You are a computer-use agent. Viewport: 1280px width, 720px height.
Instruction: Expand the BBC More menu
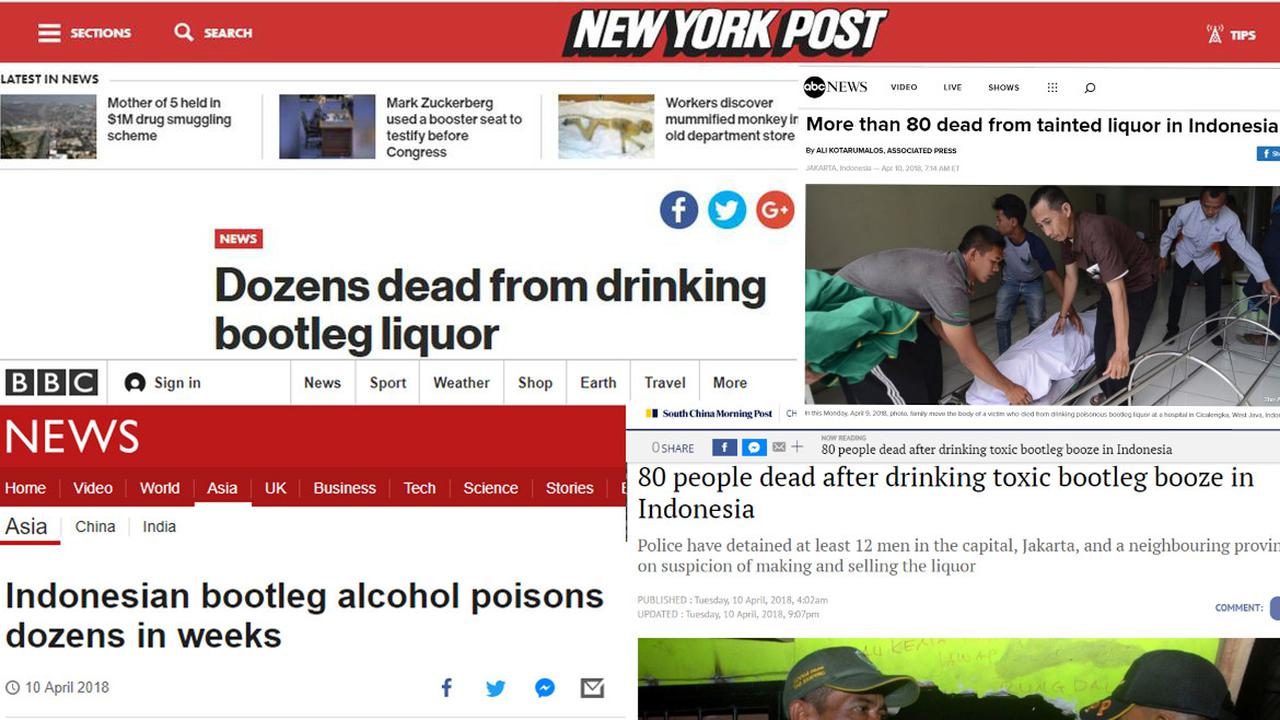(x=729, y=383)
